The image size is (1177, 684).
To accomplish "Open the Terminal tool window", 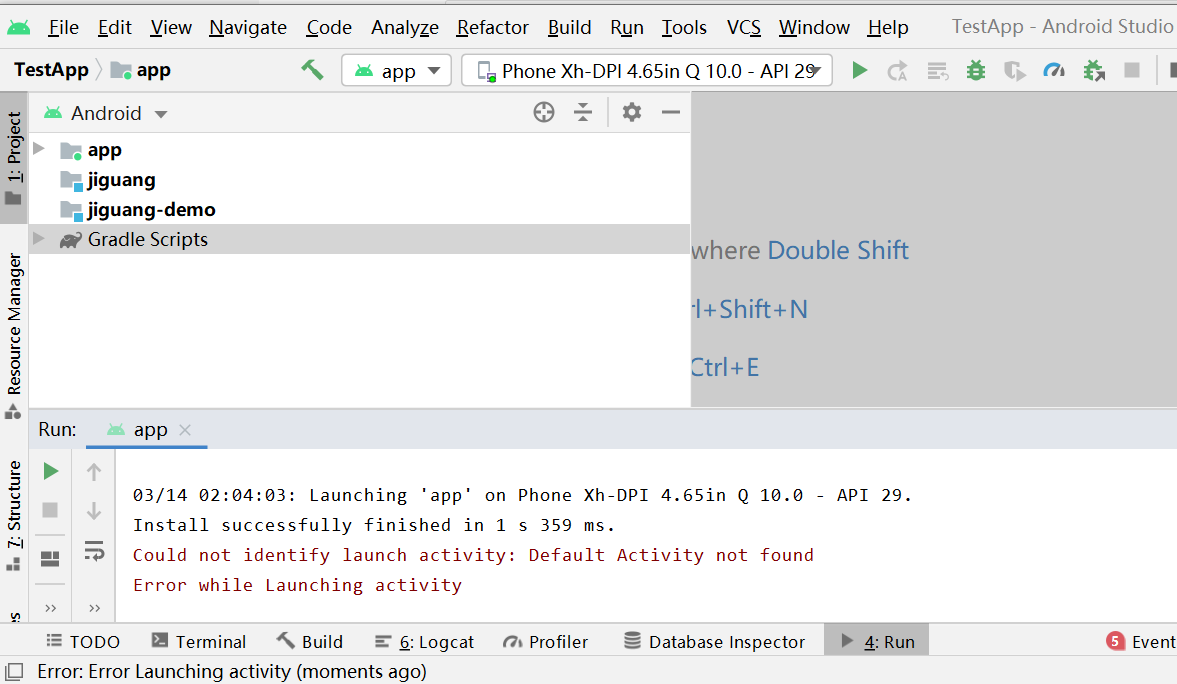I will (x=198, y=642).
